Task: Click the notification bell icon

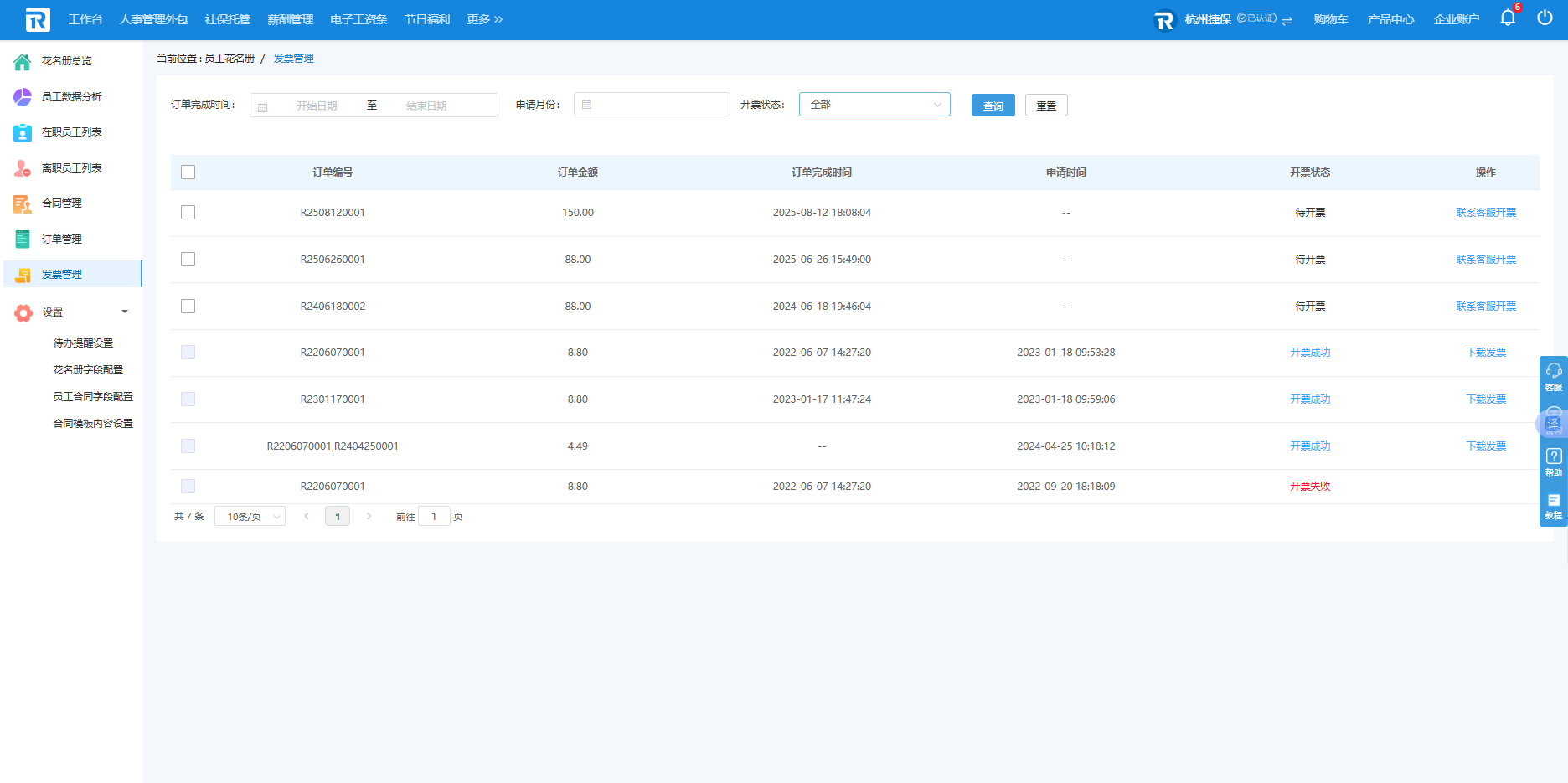Action: [x=1507, y=18]
